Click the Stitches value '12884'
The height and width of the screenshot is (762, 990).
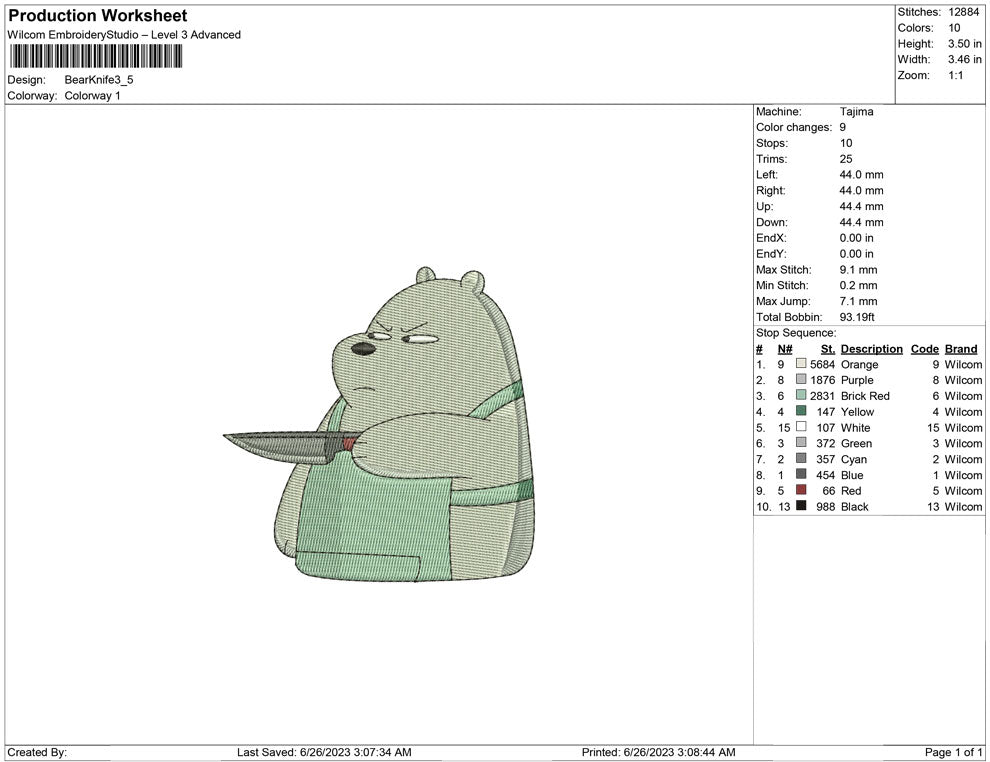coord(963,12)
